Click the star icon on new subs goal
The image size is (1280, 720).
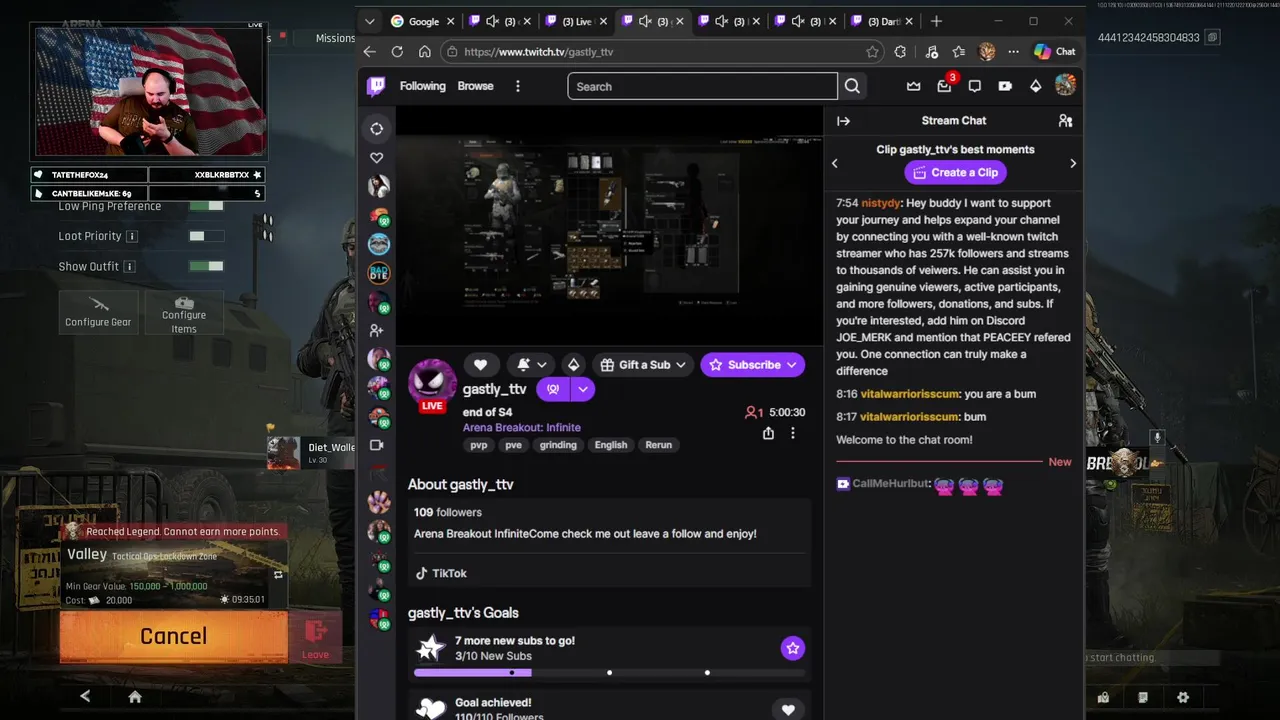792,648
